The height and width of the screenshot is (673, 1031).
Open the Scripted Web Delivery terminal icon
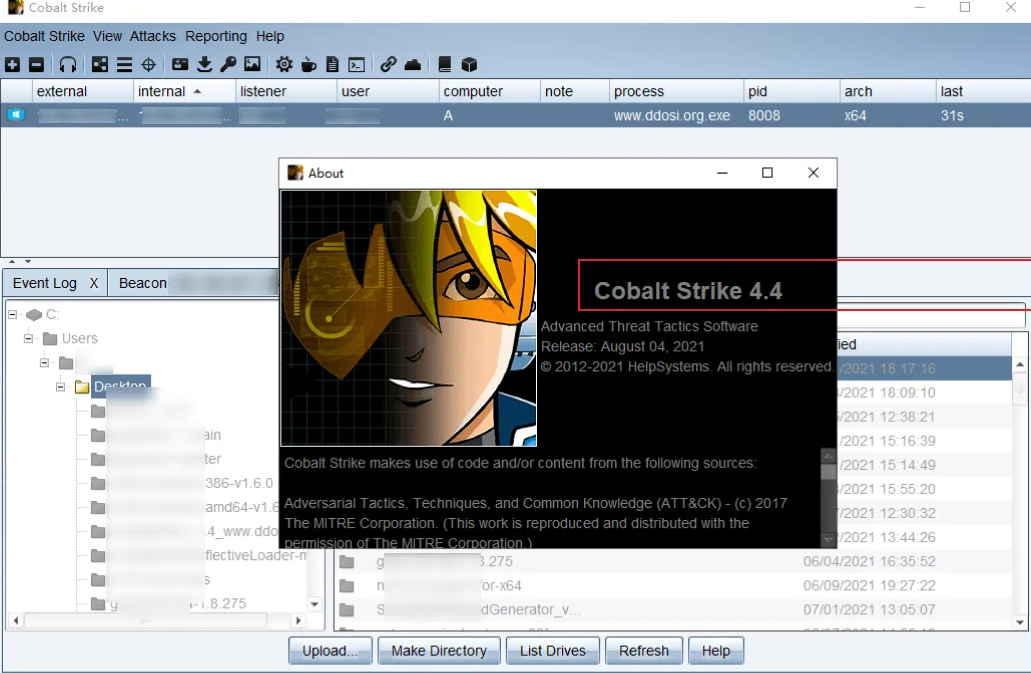tap(356, 64)
